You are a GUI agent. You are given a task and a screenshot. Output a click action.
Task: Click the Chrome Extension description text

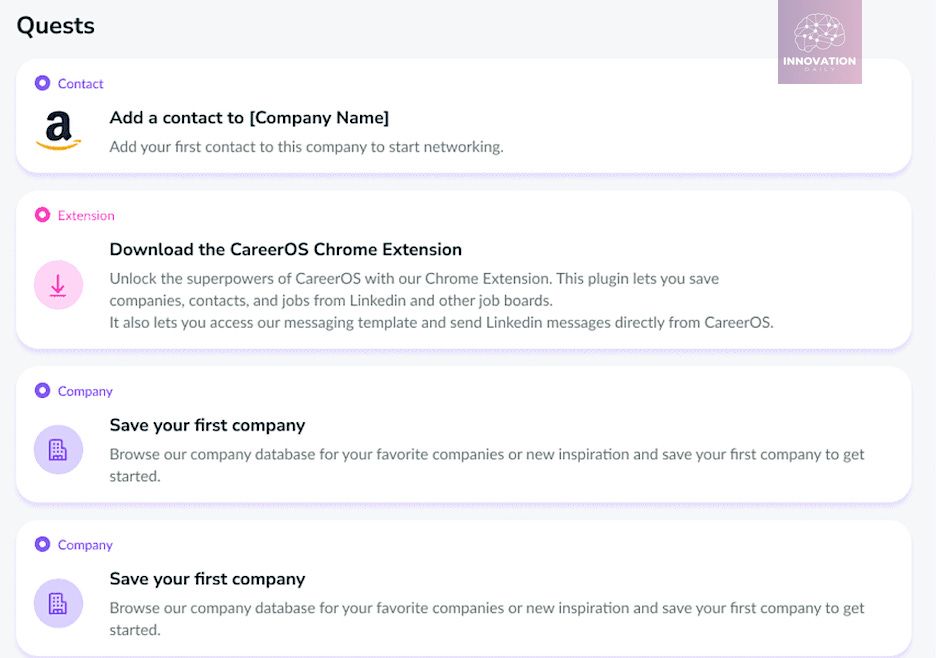440,300
